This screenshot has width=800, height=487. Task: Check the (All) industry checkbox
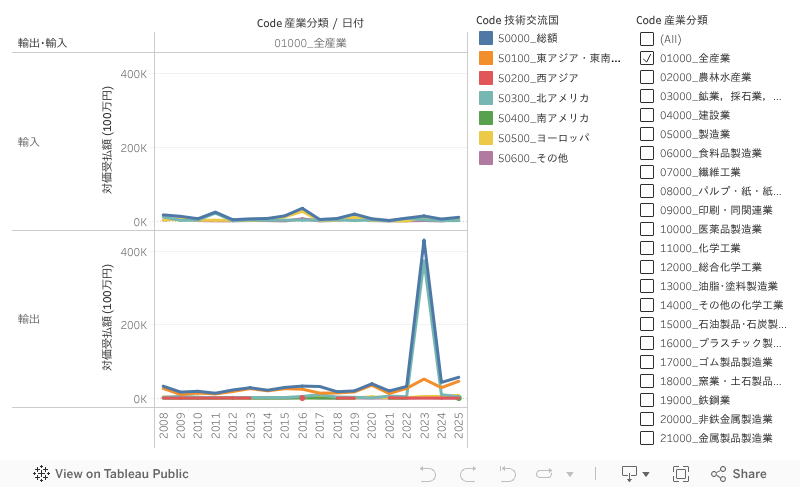[x=647, y=39]
